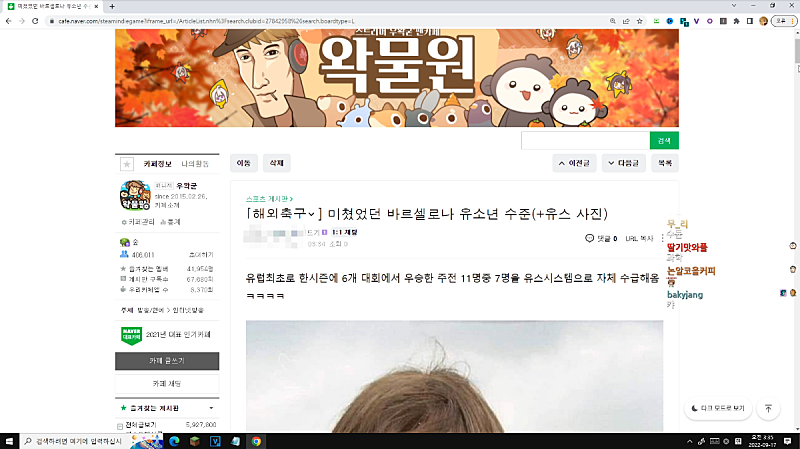Screen dimensions: 800x449
Task: Click the 카페 글쓰기 write button
Action: tap(167, 361)
